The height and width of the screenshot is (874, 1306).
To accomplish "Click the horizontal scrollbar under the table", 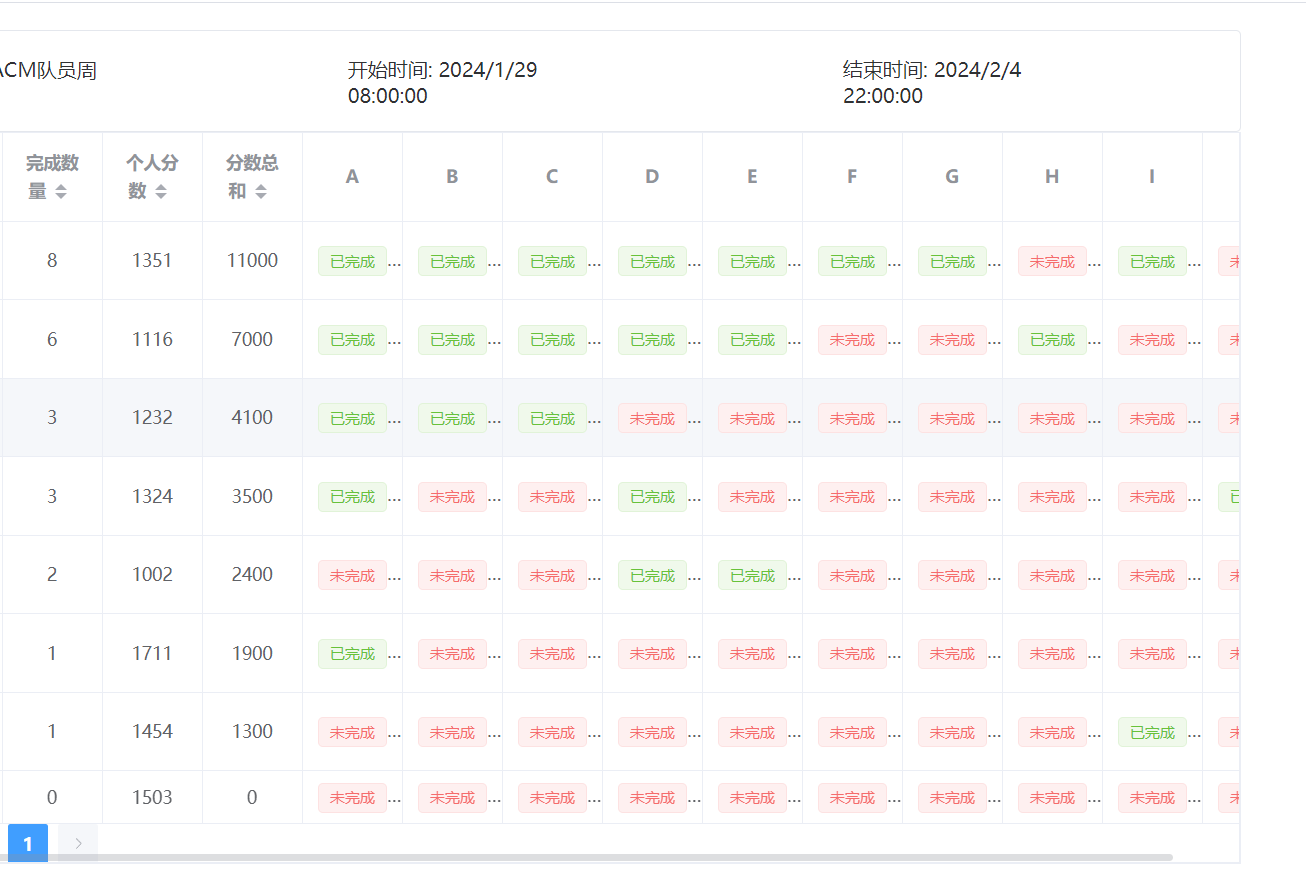I will pos(586,857).
